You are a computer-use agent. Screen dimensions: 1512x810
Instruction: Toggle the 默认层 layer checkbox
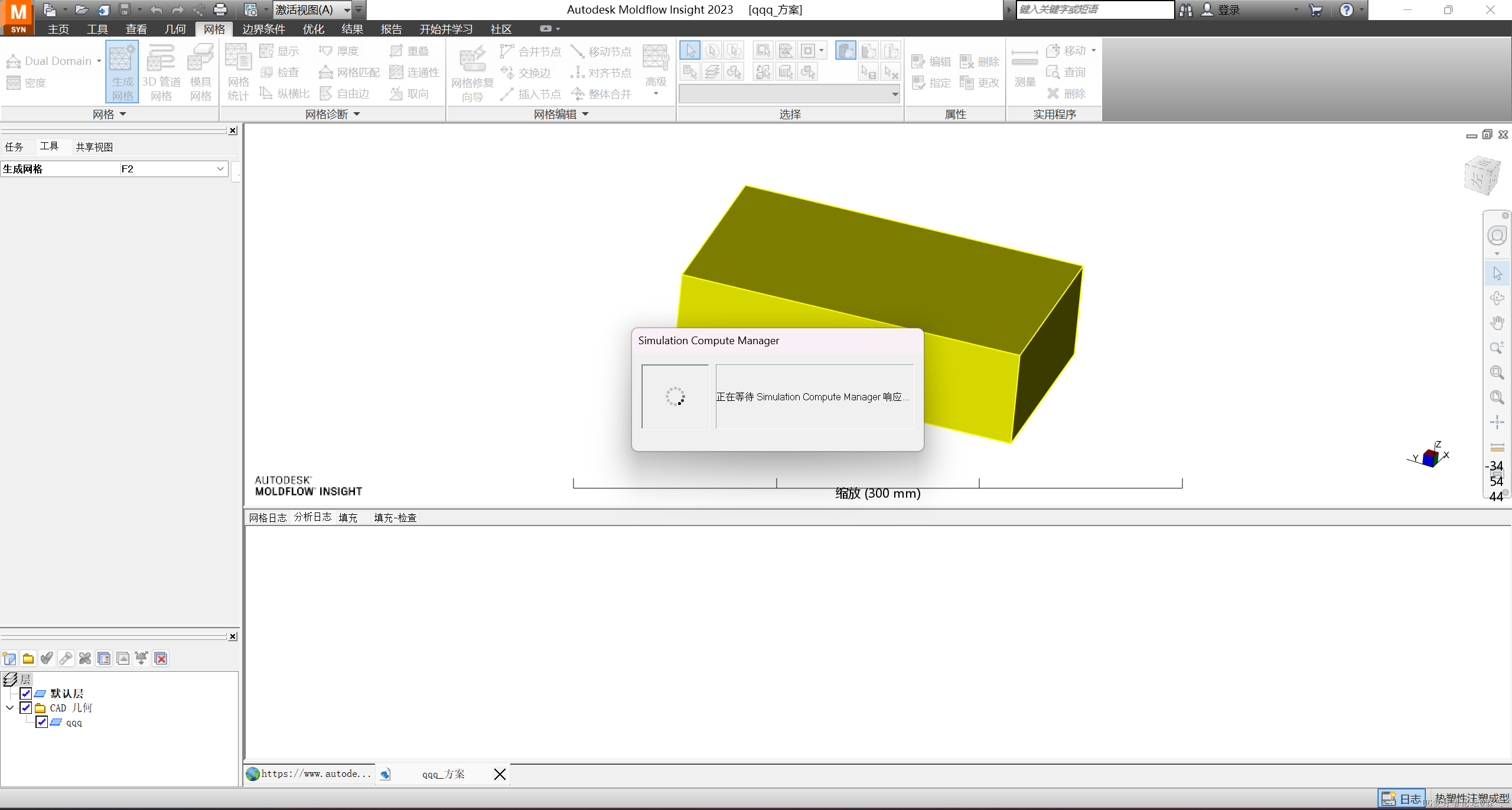(x=25, y=693)
